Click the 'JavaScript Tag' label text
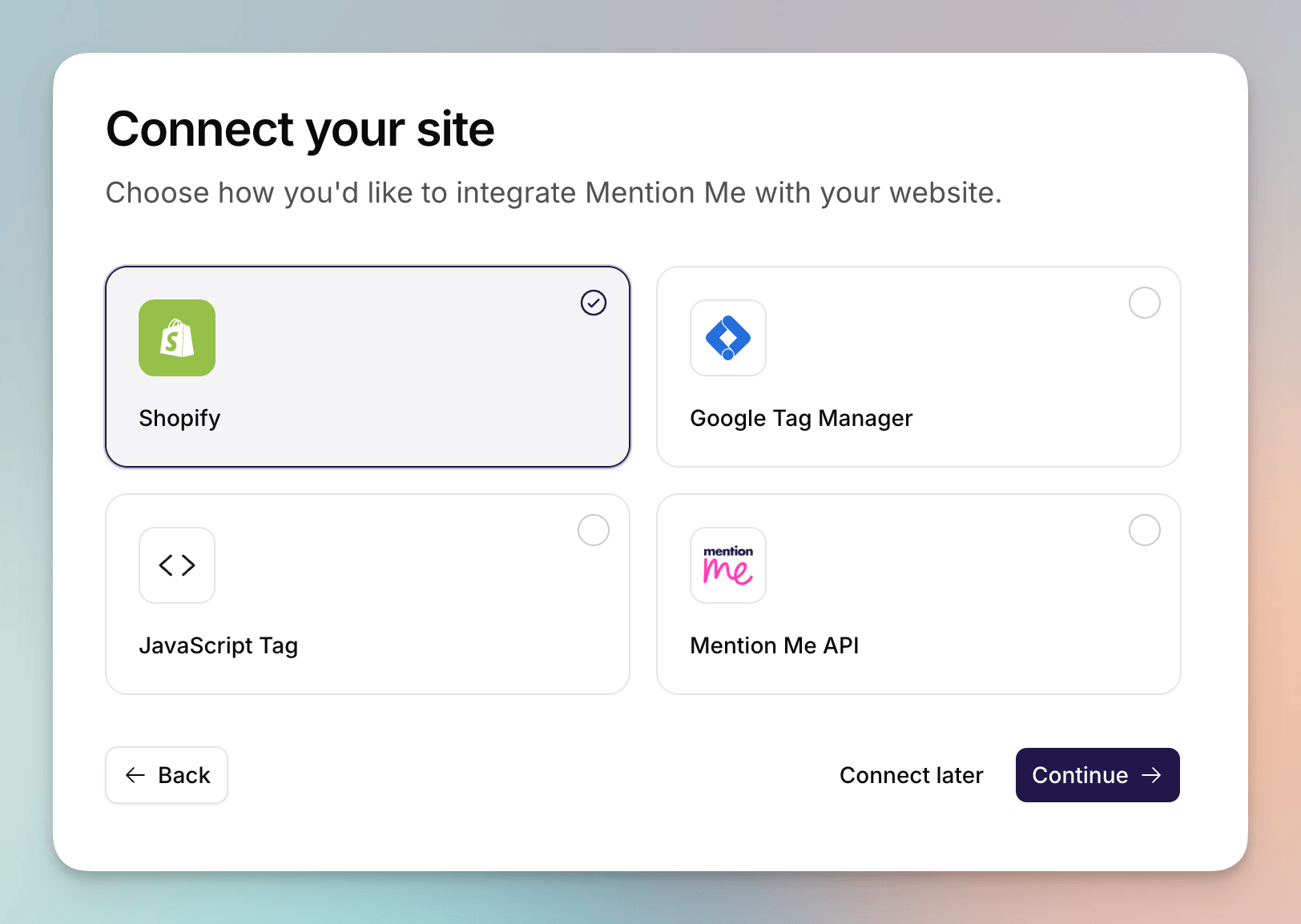The height and width of the screenshot is (924, 1301). pyautogui.click(x=218, y=646)
